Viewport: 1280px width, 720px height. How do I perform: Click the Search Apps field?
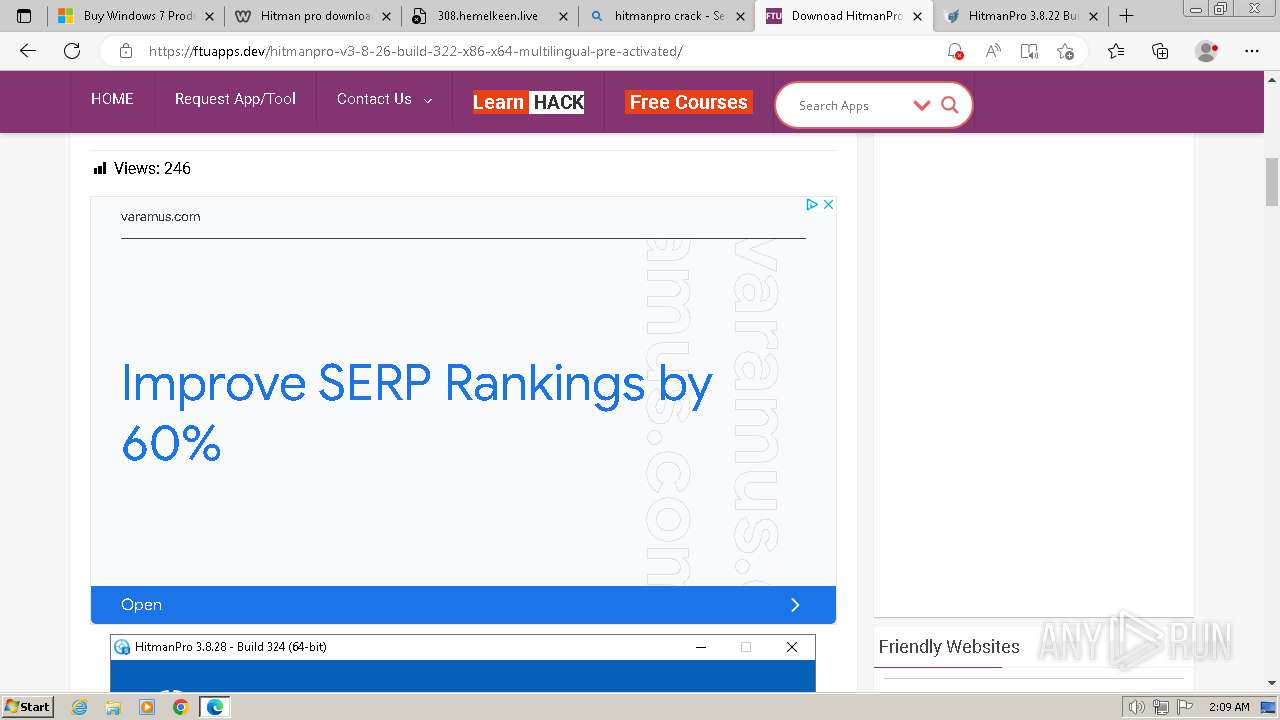848,106
